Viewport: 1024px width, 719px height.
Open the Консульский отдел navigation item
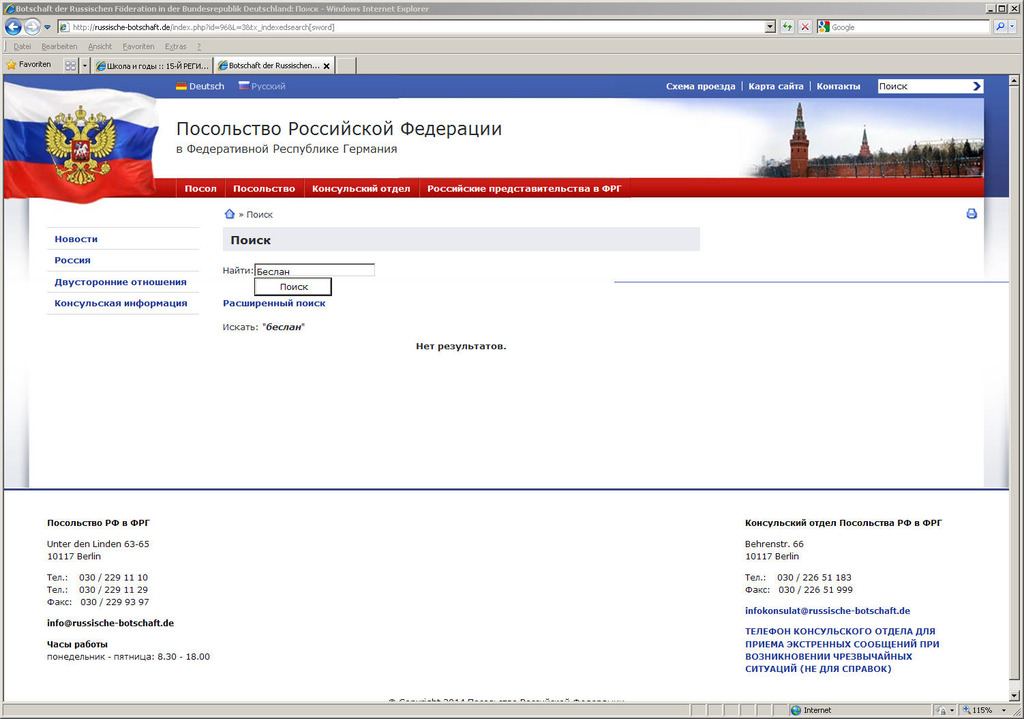tap(361, 188)
